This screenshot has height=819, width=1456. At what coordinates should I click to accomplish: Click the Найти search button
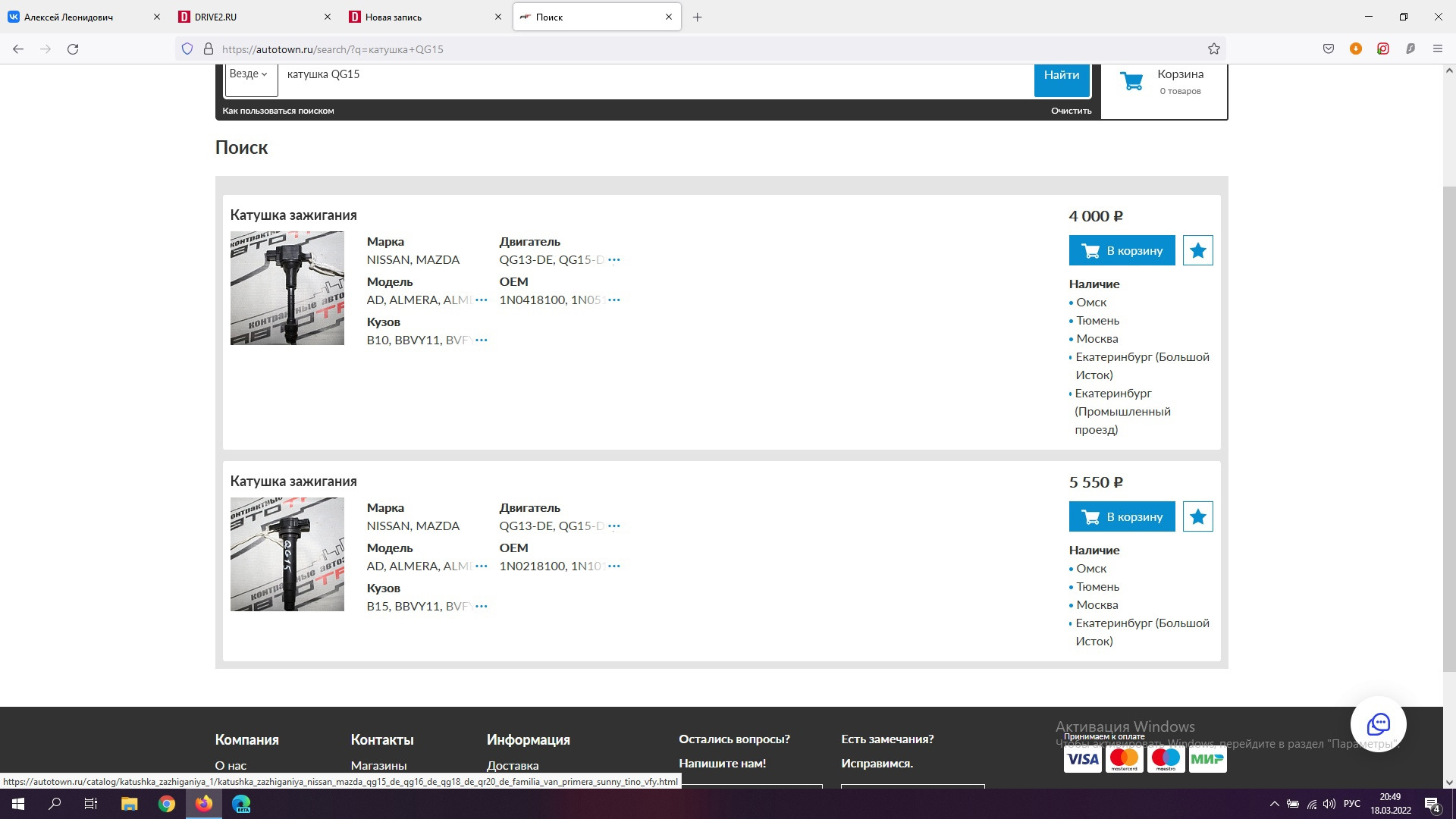(x=1062, y=80)
